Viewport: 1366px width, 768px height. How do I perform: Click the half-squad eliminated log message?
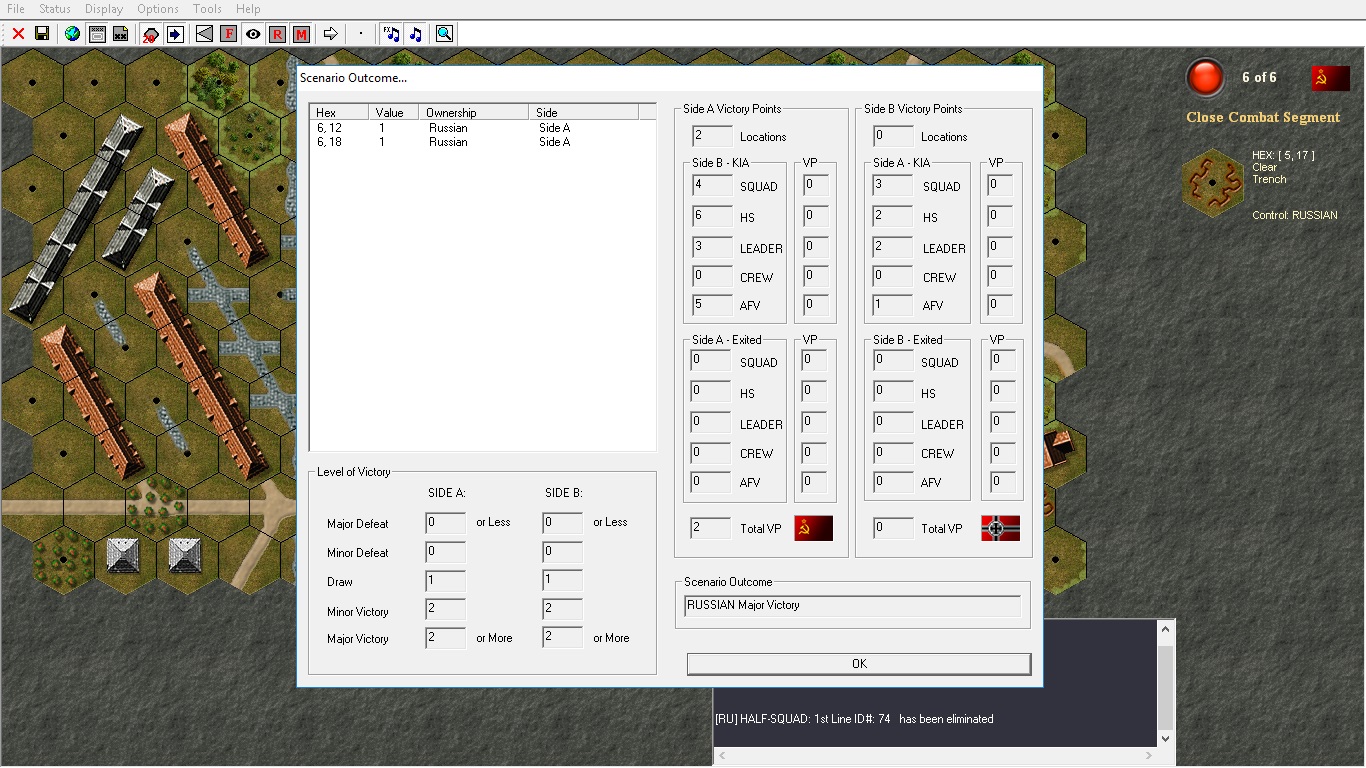click(854, 719)
